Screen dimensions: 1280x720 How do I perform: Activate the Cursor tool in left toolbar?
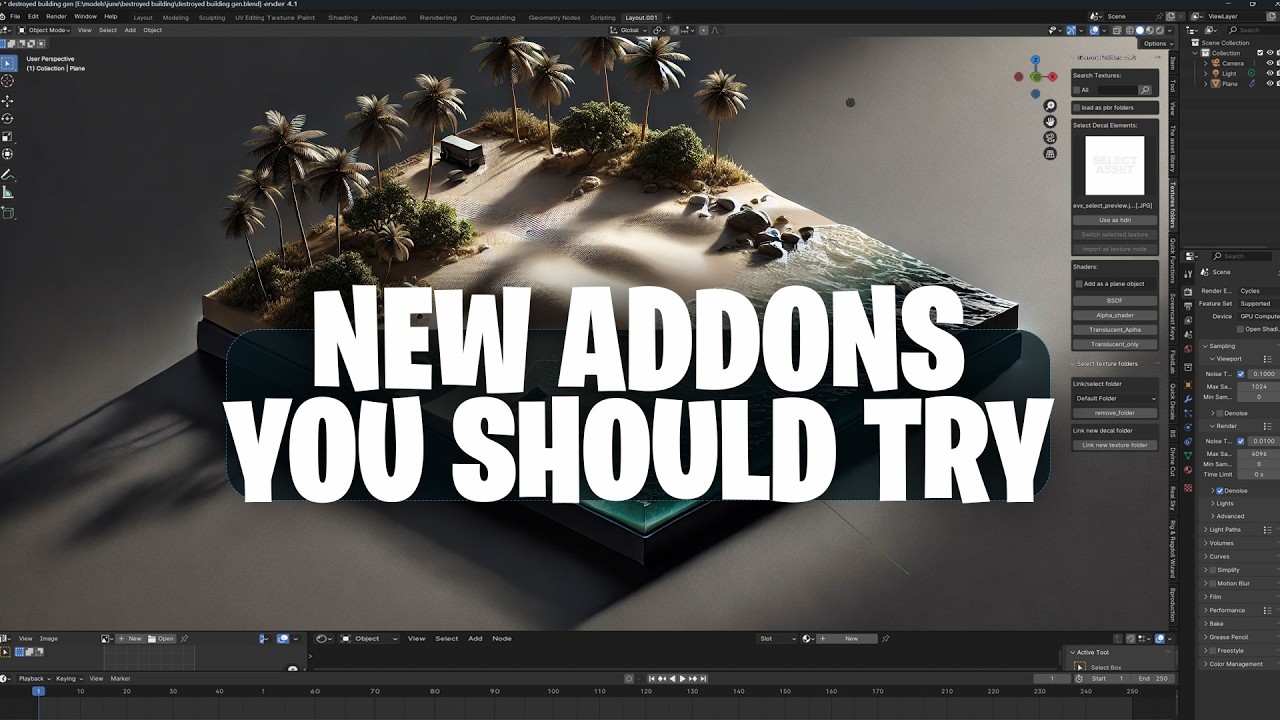click(x=8, y=81)
